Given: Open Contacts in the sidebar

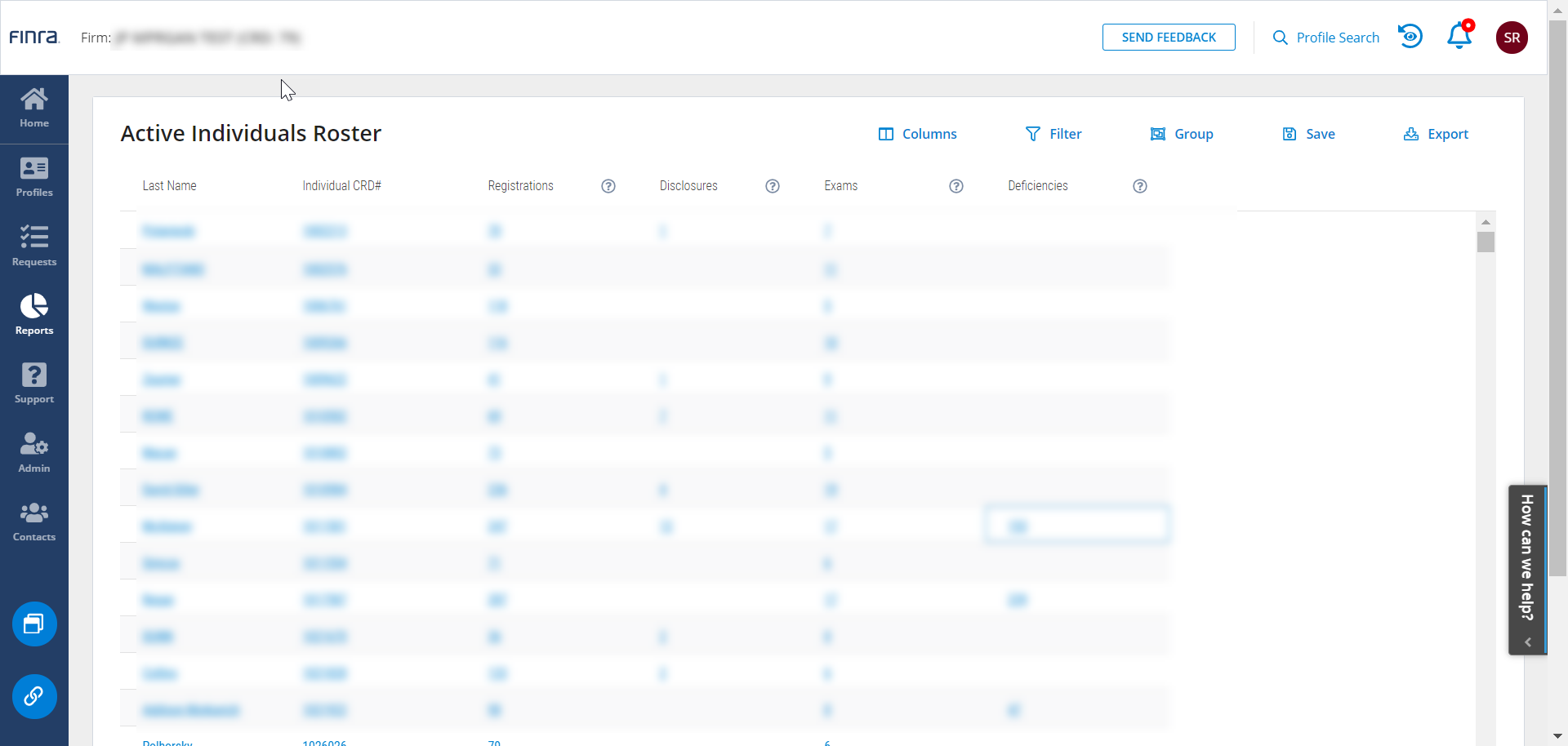Looking at the screenshot, I should coord(34,522).
